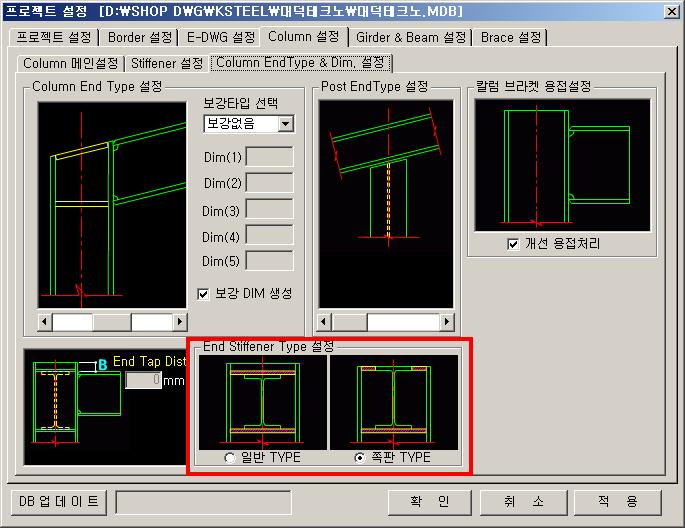This screenshot has width=685, height=528.
Task: Open the Brace 설정 tab
Action: pos(510,38)
